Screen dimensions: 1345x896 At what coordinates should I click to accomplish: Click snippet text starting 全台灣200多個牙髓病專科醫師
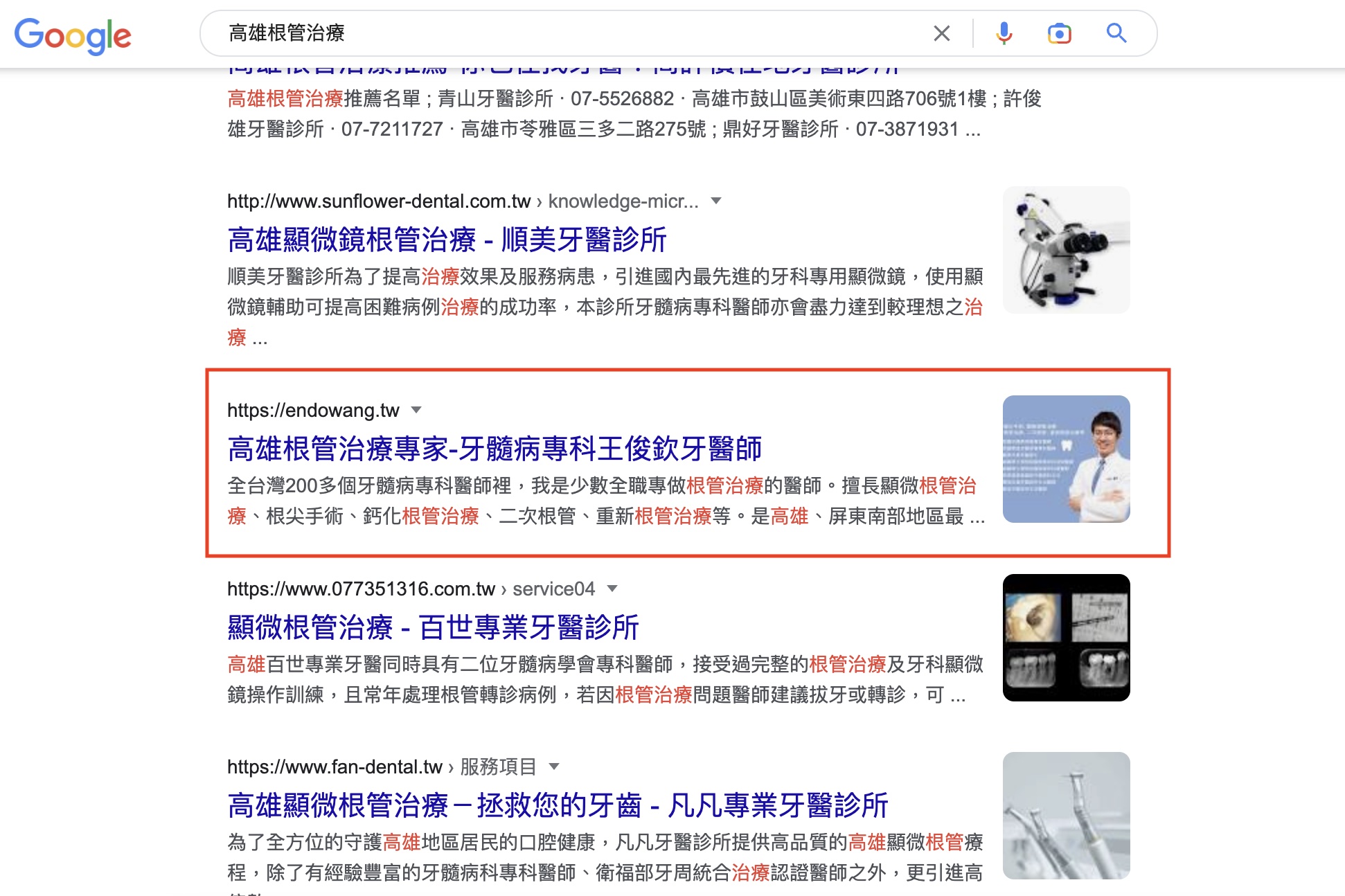tap(606, 501)
